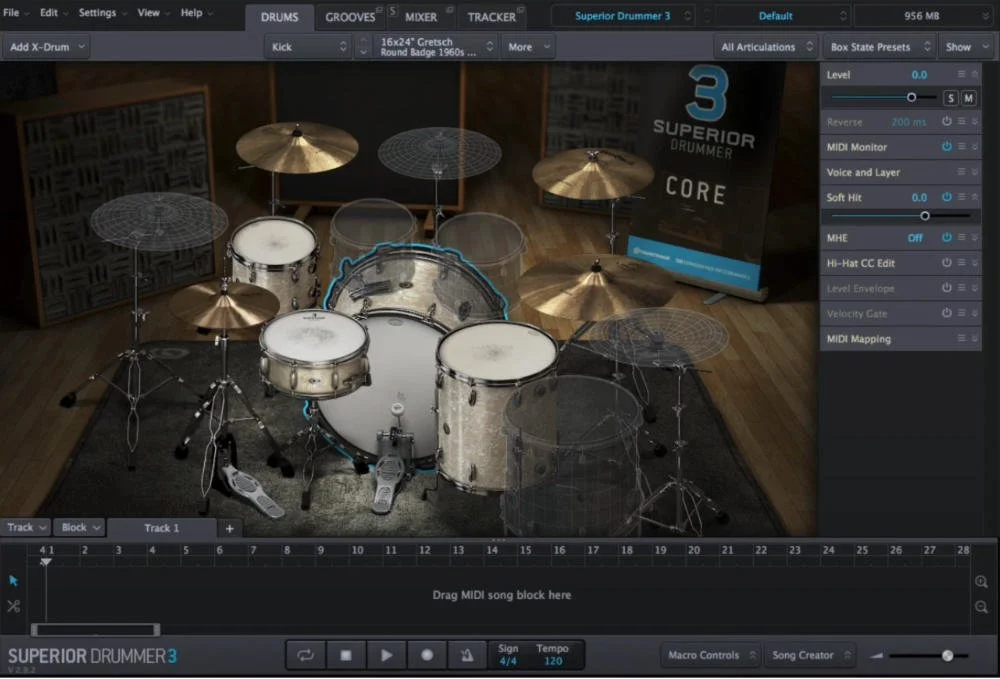Open the Track menu button

click(26, 527)
